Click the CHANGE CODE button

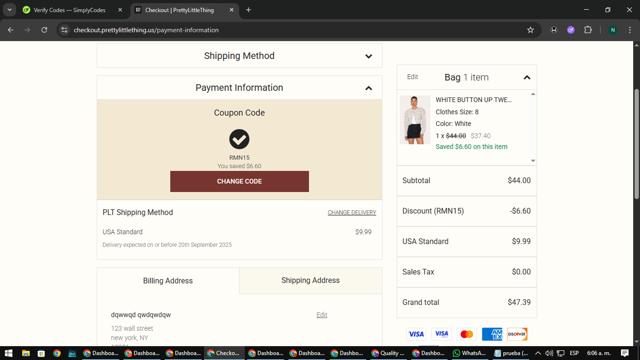point(239,181)
